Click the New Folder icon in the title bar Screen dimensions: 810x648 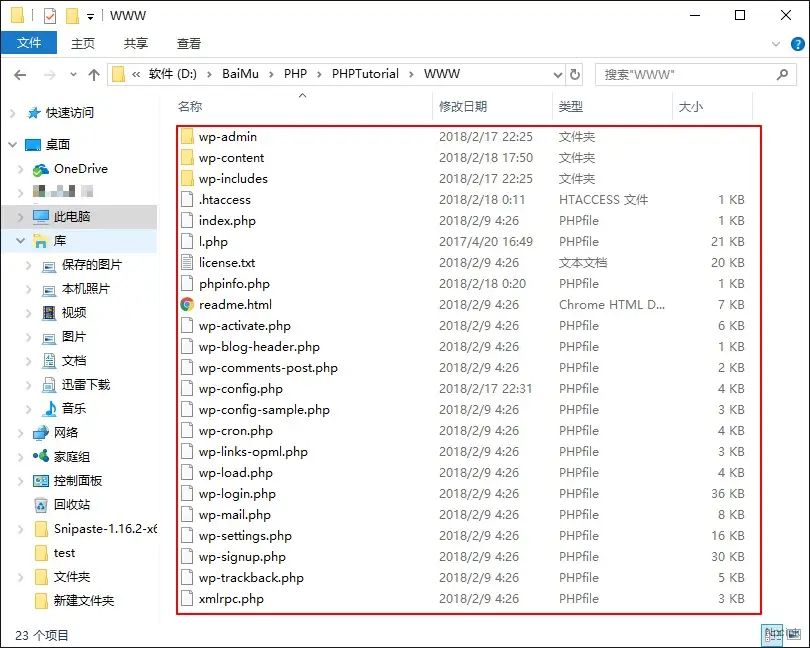72,16
